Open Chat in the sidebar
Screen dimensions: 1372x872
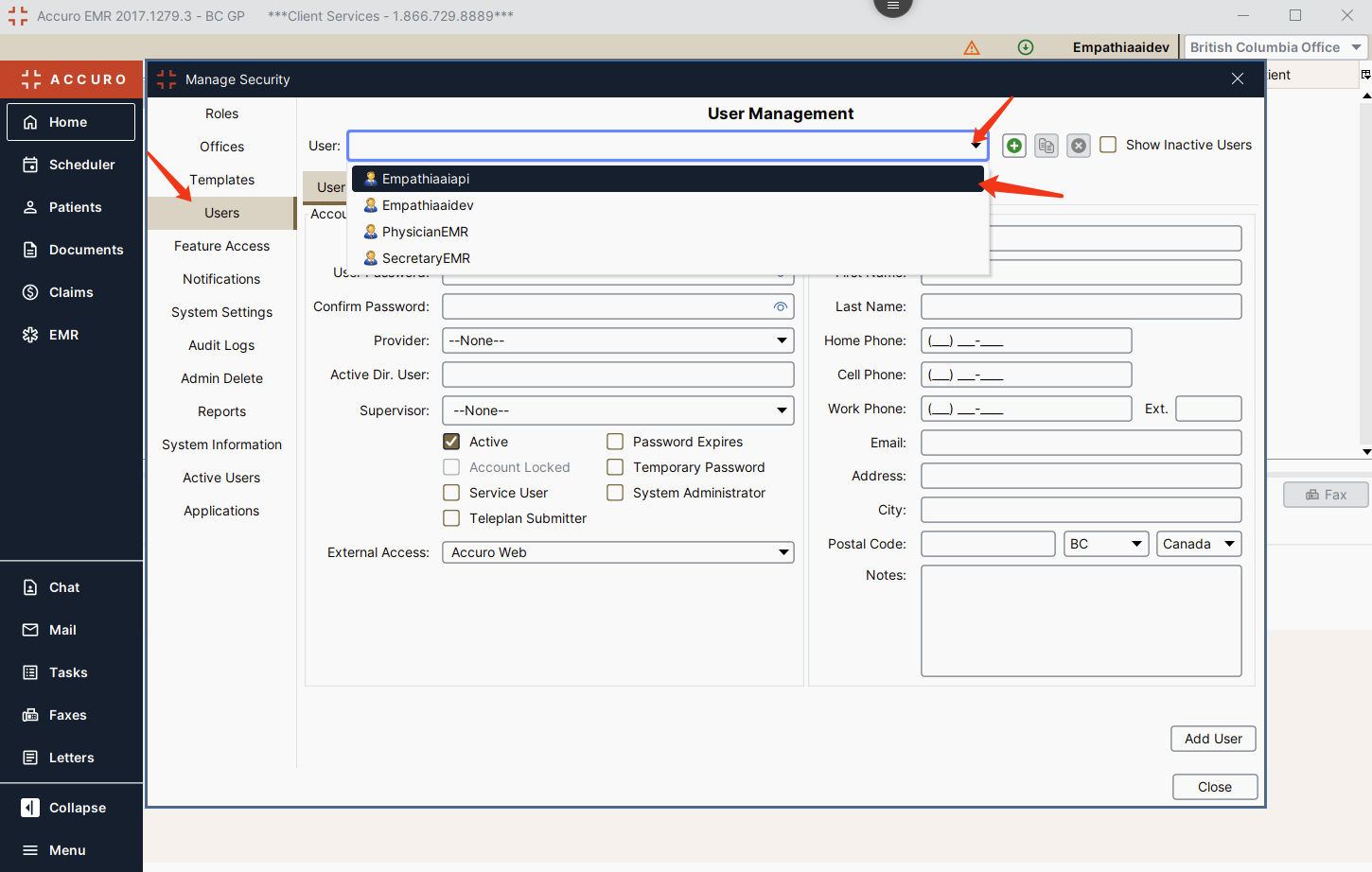coord(71,587)
